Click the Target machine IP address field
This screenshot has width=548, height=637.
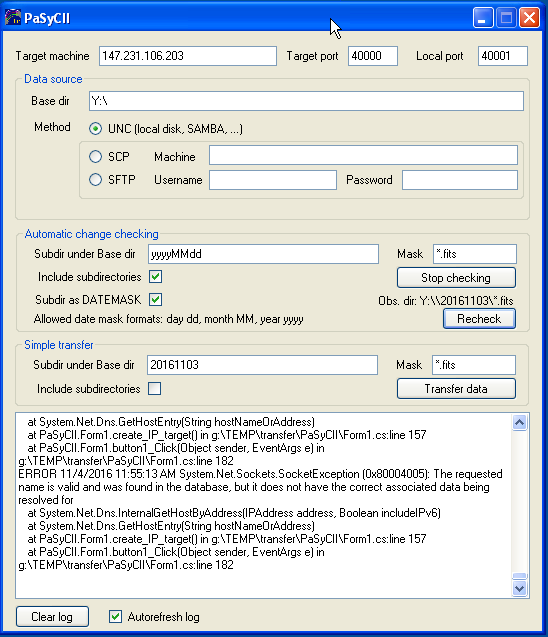[x=188, y=56]
